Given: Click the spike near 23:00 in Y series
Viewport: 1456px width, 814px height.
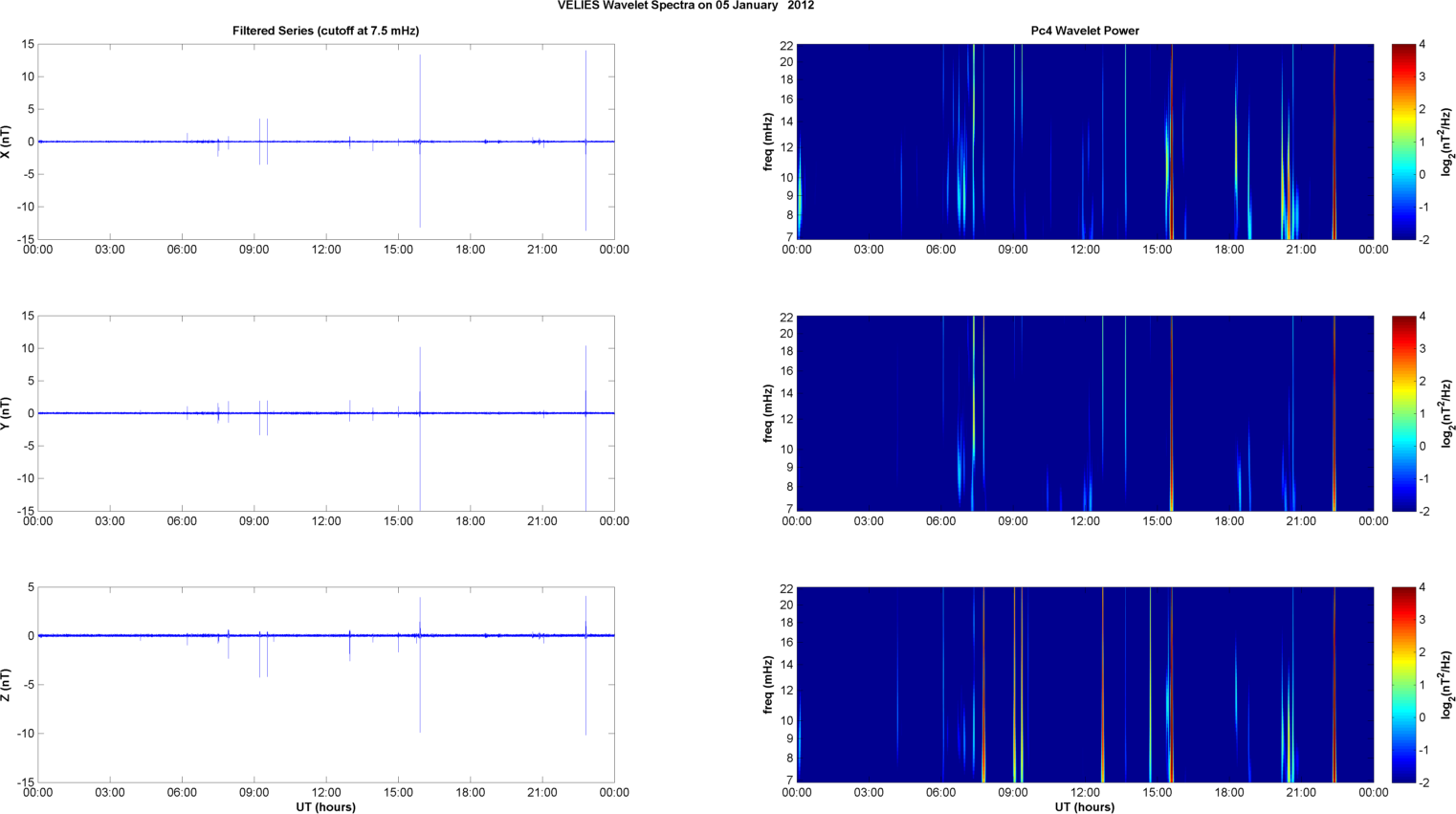Looking at the screenshot, I should click(x=585, y=383).
